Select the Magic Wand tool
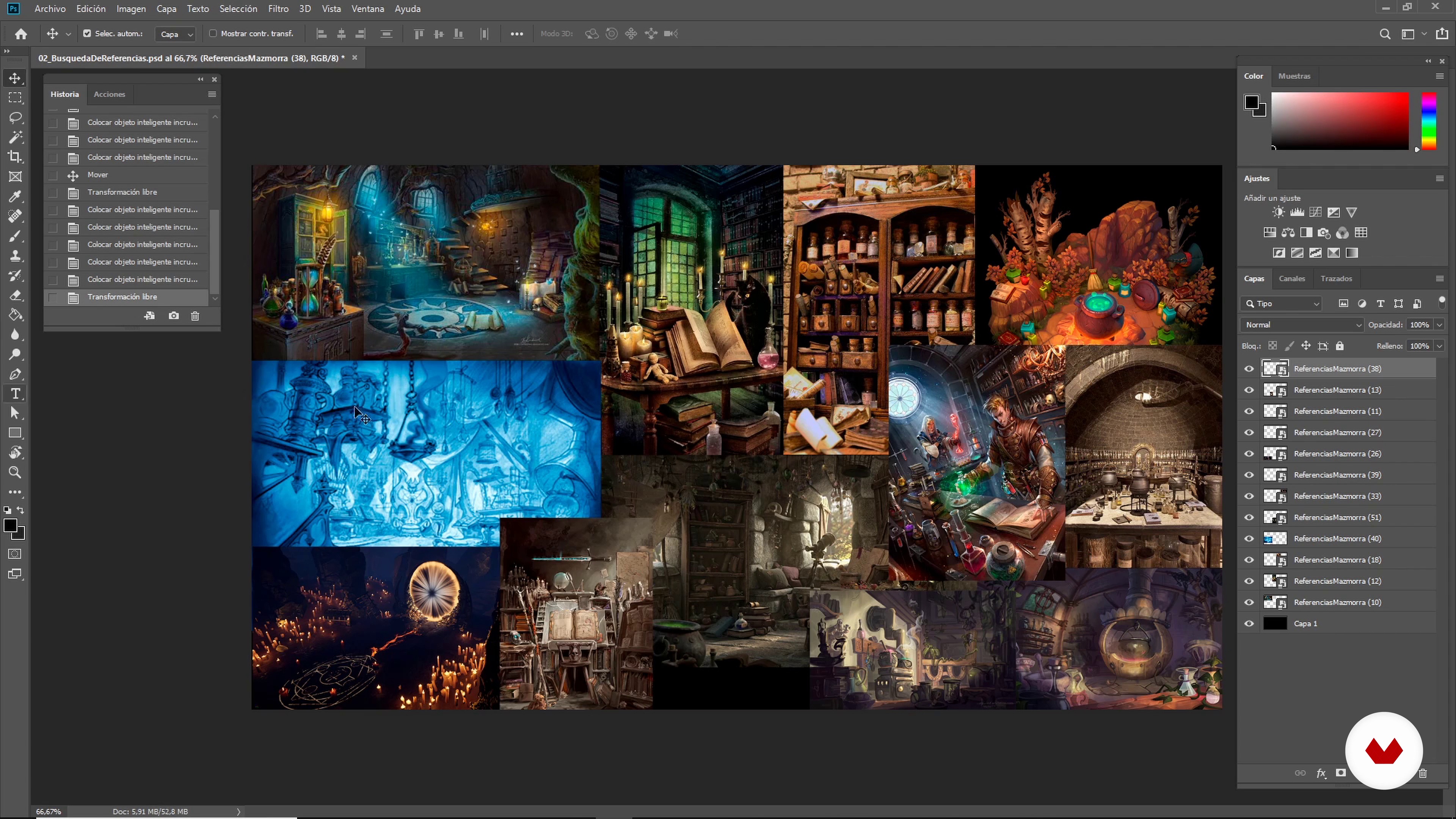Viewport: 1456px width, 819px height. point(15,137)
